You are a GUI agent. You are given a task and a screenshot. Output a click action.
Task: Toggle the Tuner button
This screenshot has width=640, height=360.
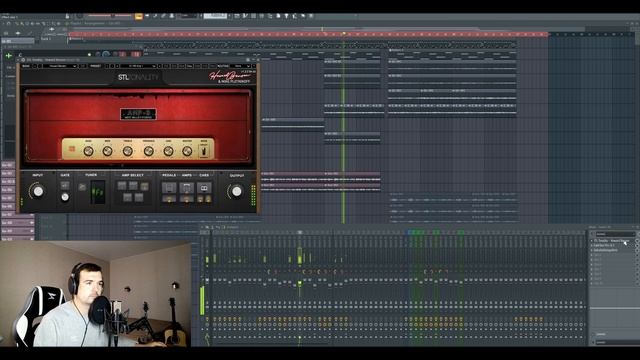(82, 187)
